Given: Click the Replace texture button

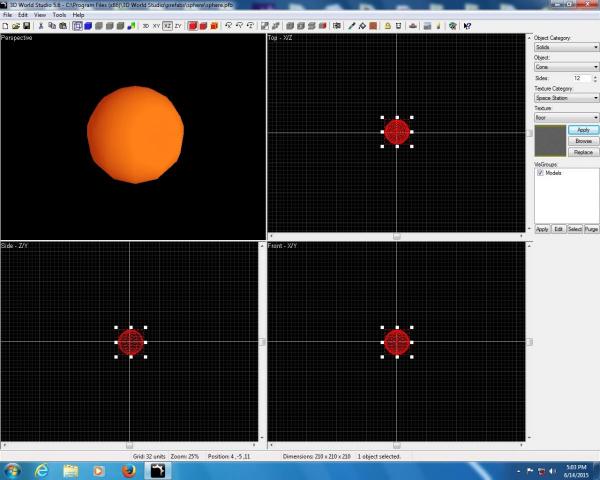Looking at the screenshot, I should click(x=583, y=152).
